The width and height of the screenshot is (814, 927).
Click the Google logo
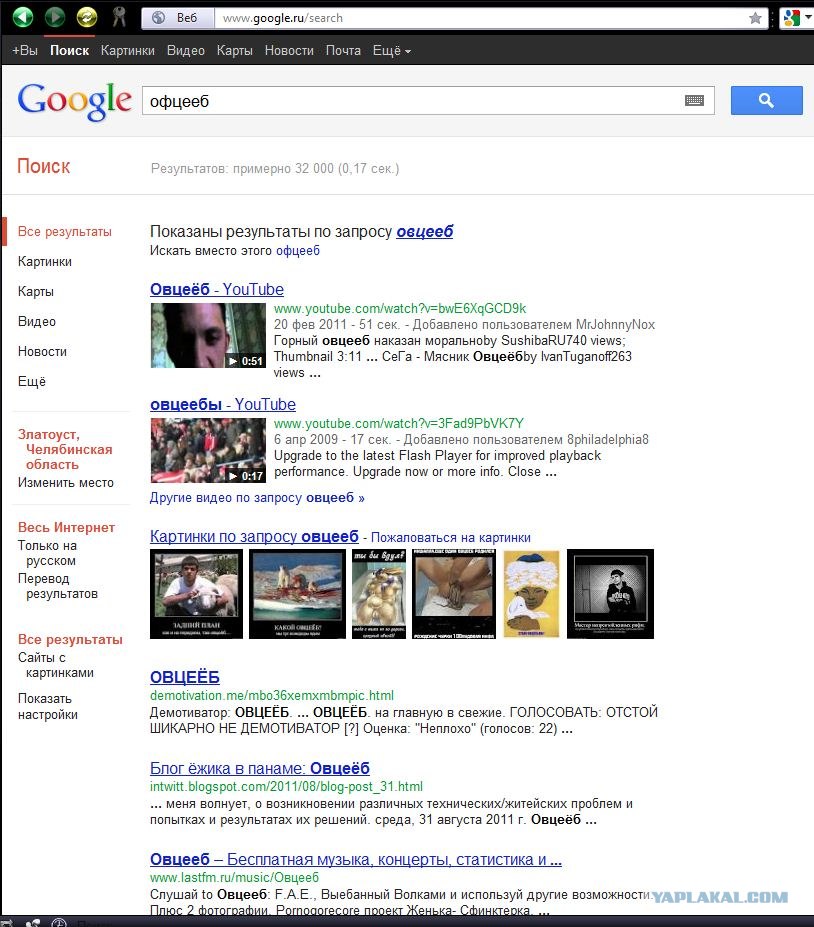click(74, 101)
